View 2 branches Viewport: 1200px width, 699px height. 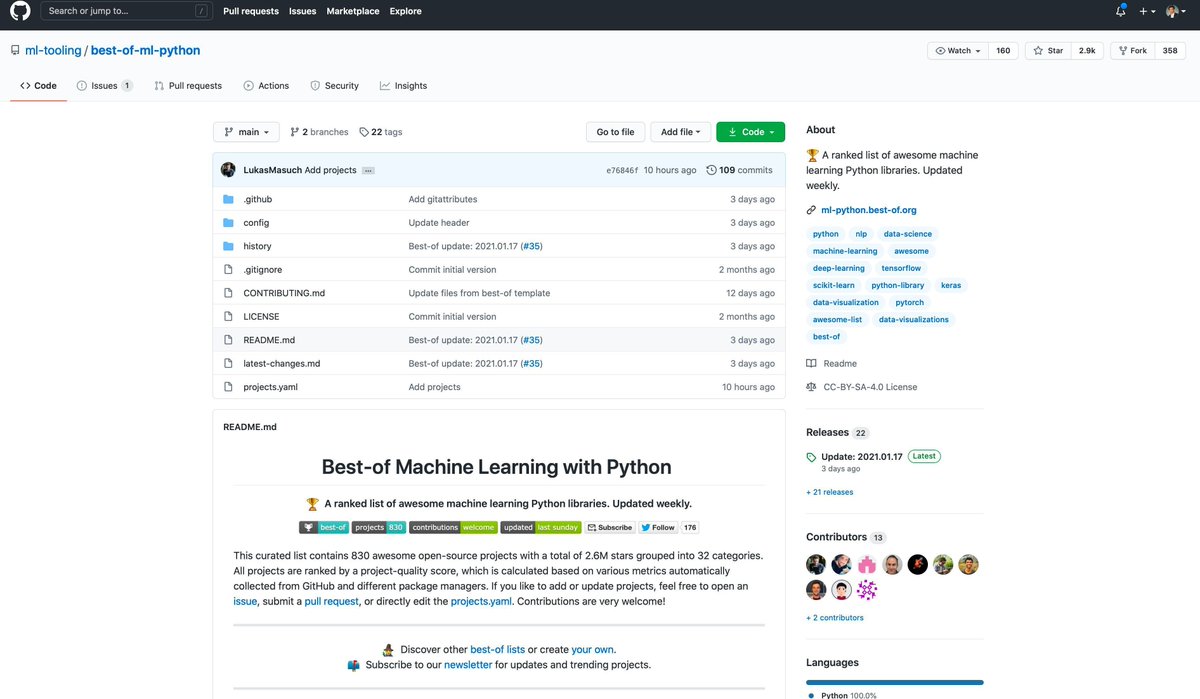pyautogui.click(x=319, y=132)
